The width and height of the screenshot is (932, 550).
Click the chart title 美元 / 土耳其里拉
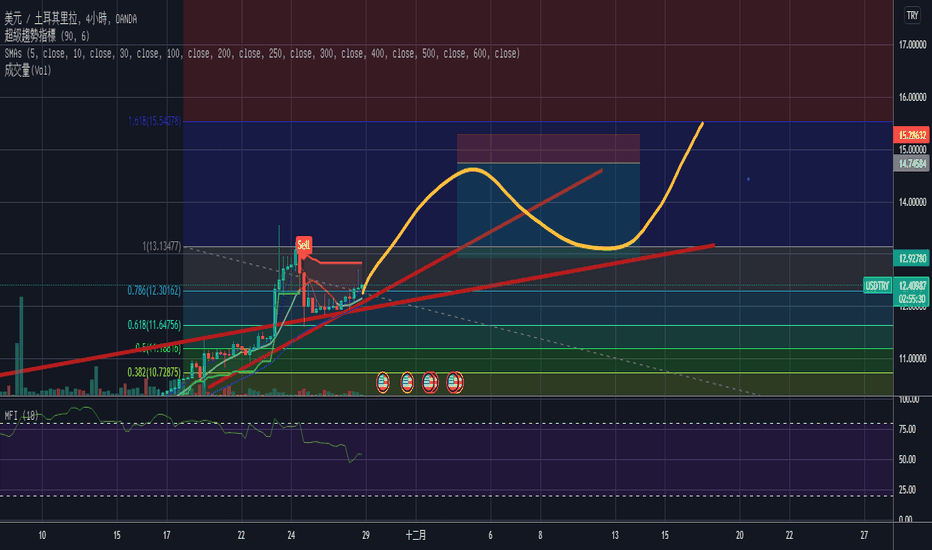(41, 19)
